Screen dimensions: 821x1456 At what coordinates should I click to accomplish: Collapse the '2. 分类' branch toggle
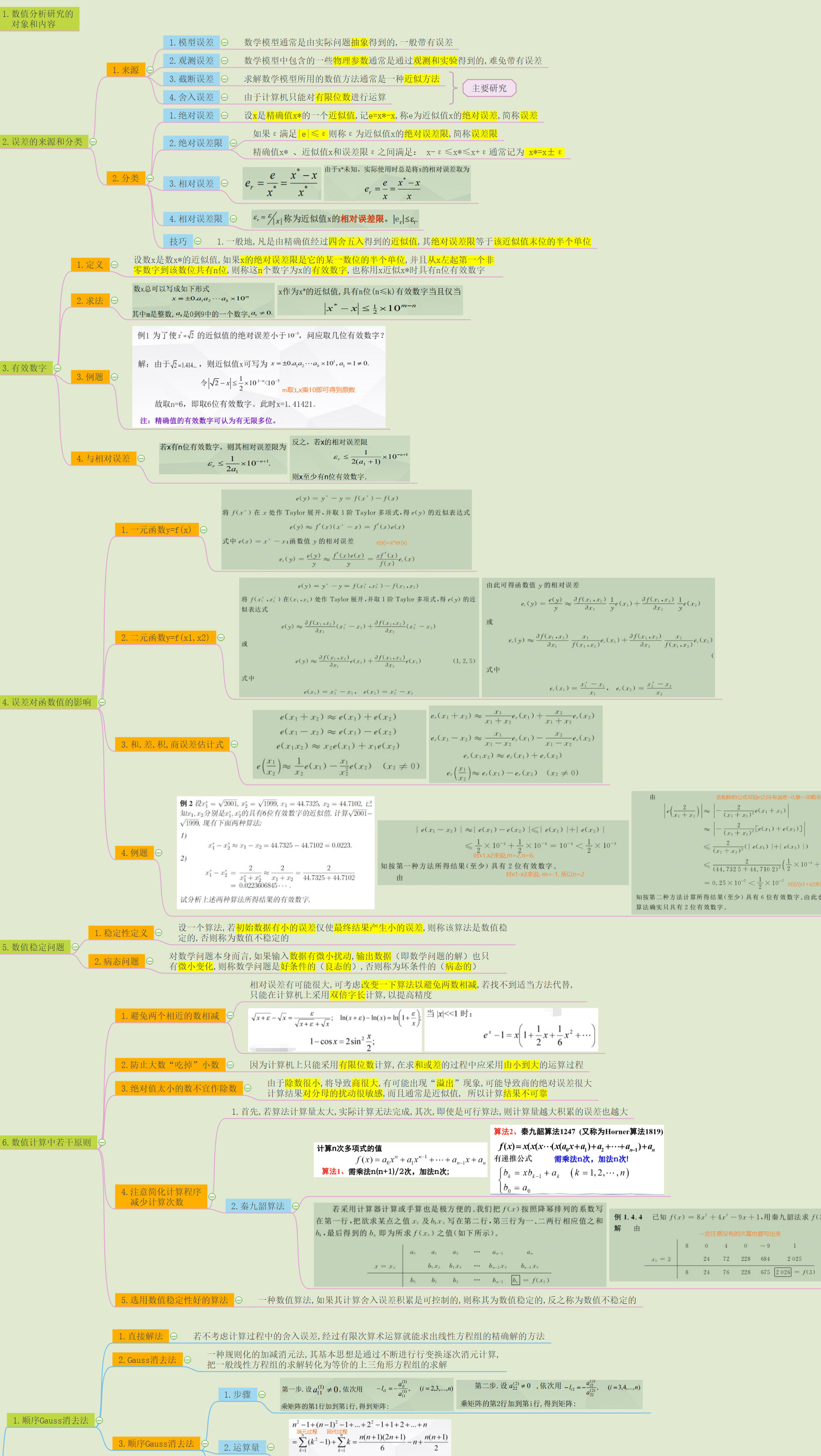150,178
